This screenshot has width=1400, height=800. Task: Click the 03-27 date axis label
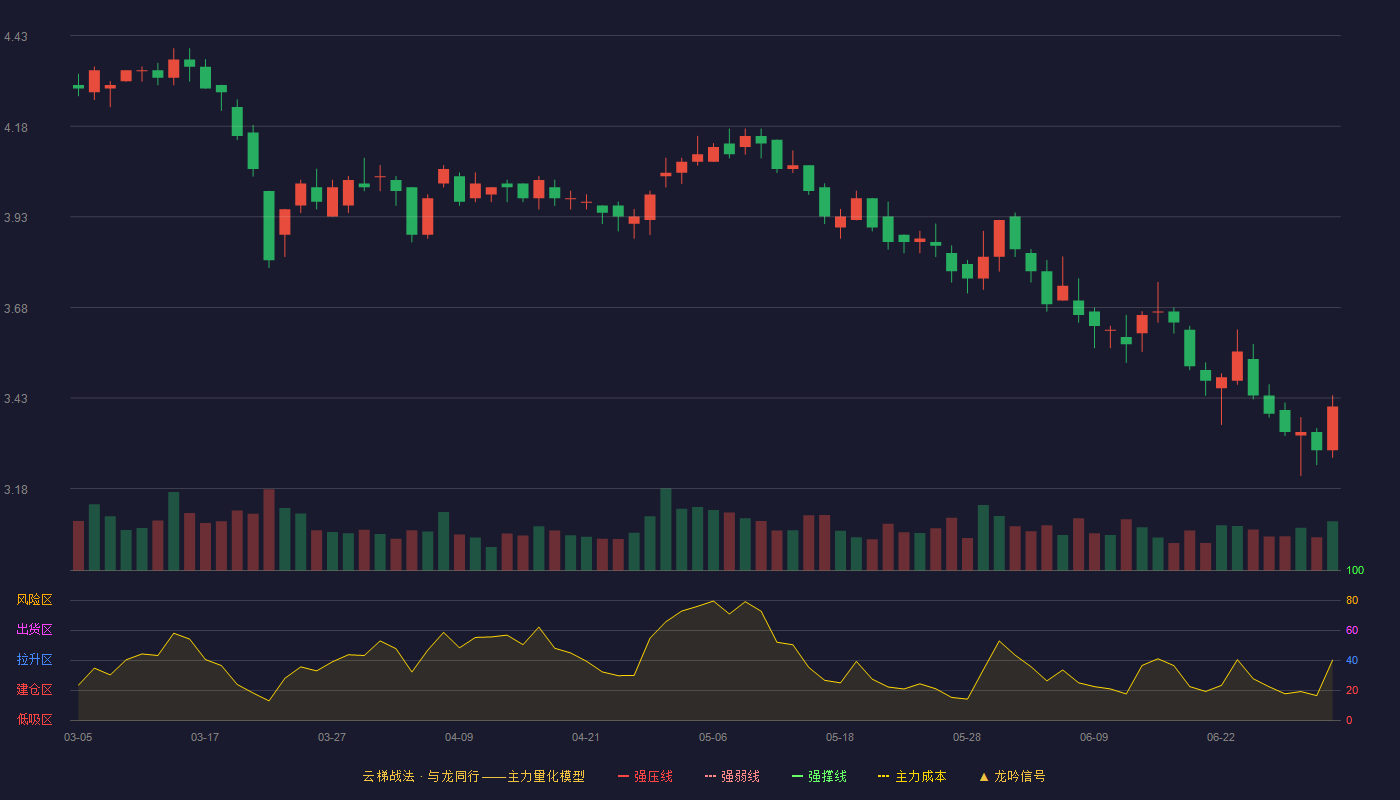coord(332,737)
